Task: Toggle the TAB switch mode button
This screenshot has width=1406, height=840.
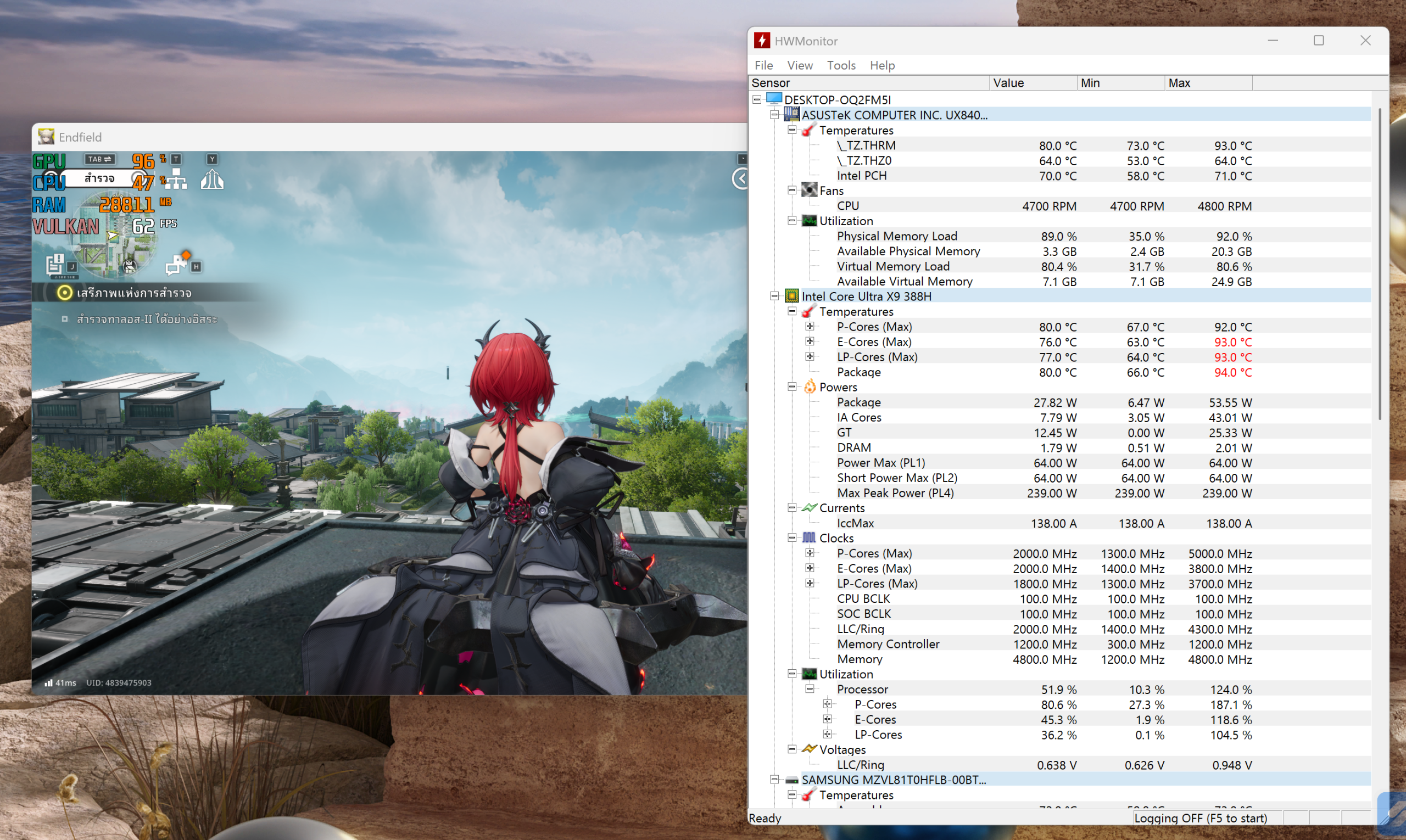Action: pos(99,159)
